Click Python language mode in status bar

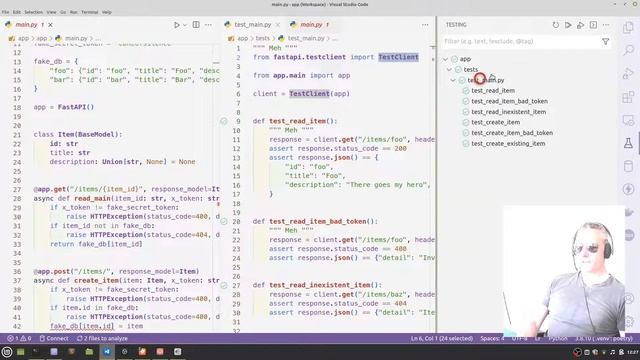pos(558,338)
